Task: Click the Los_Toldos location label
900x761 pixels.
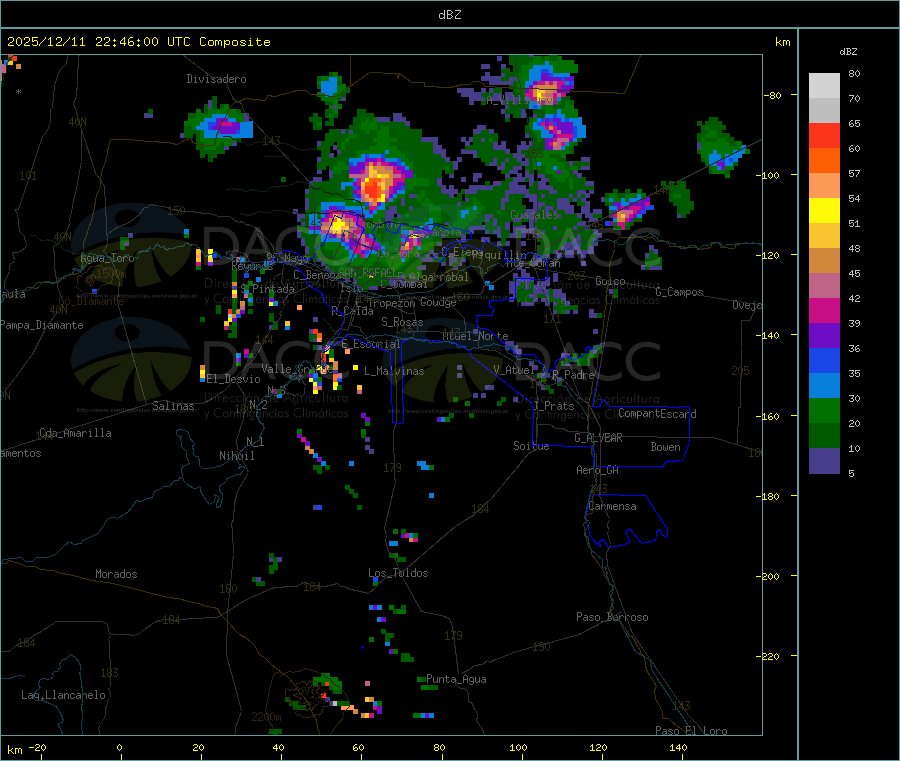Action: [x=398, y=573]
